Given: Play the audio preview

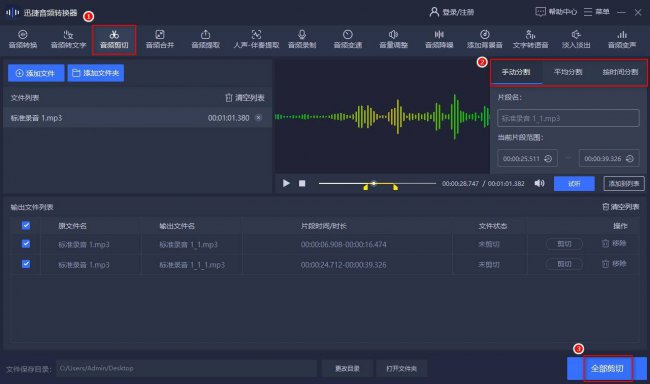Looking at the screenshot, I should [286, 183].
